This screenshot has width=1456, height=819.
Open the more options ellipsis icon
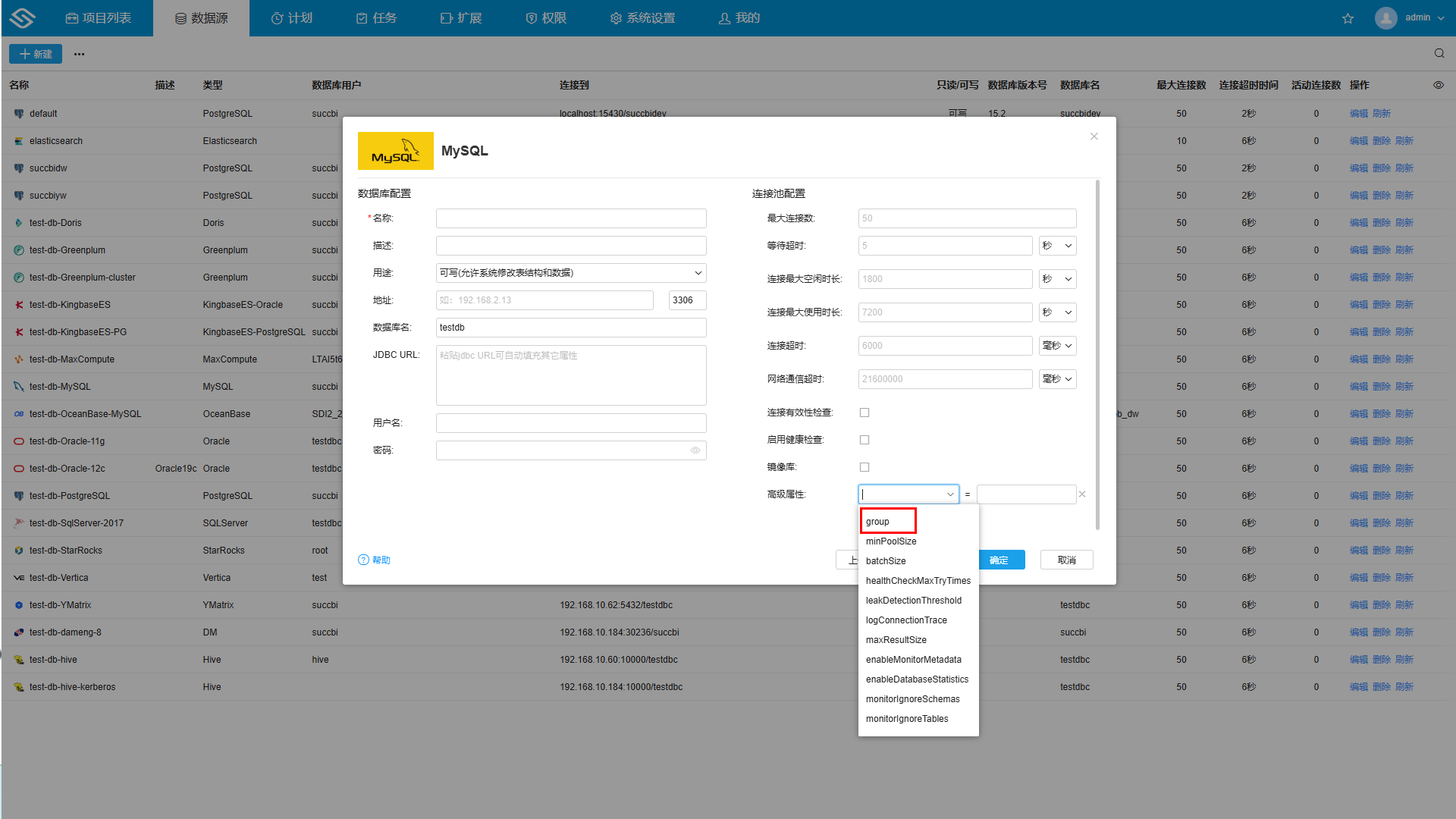[79, 54]
